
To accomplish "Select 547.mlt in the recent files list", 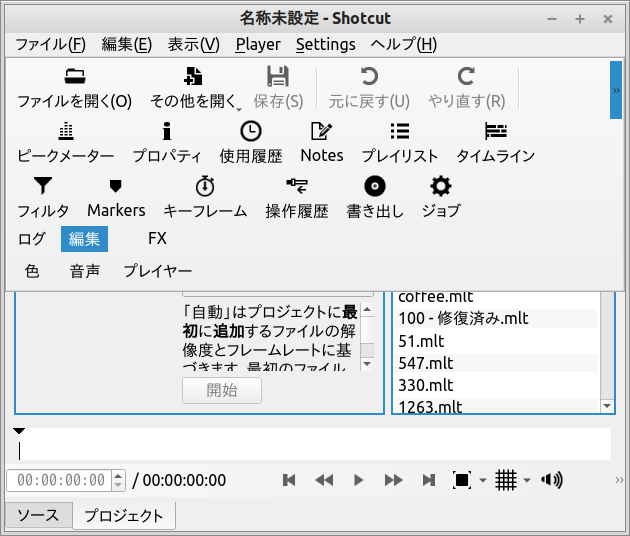I will tap(426, 363).
